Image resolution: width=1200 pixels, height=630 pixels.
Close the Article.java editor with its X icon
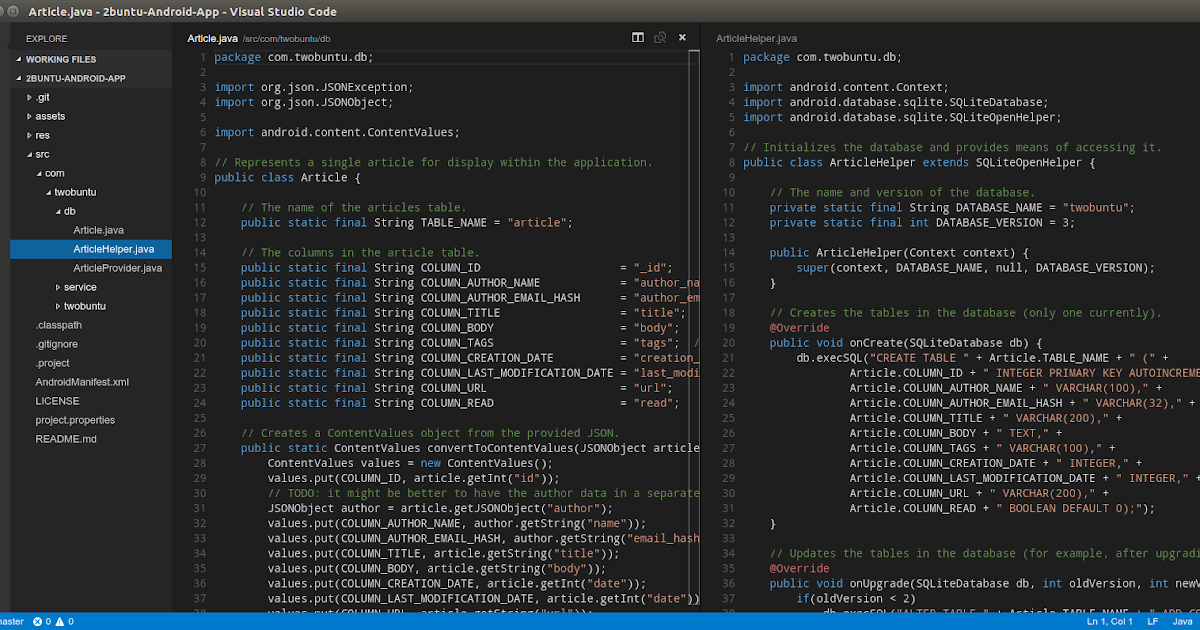click(682, 37)
